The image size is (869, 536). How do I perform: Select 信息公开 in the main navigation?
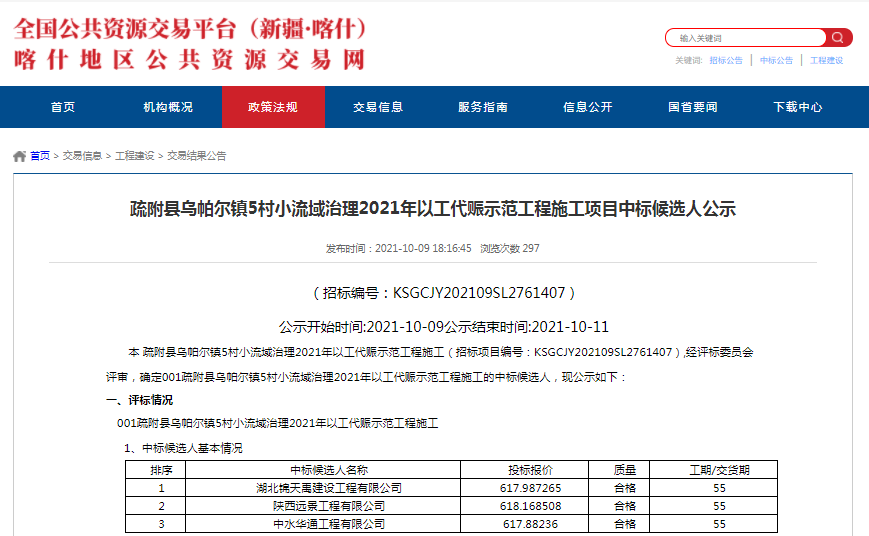[x=588, y=107]
